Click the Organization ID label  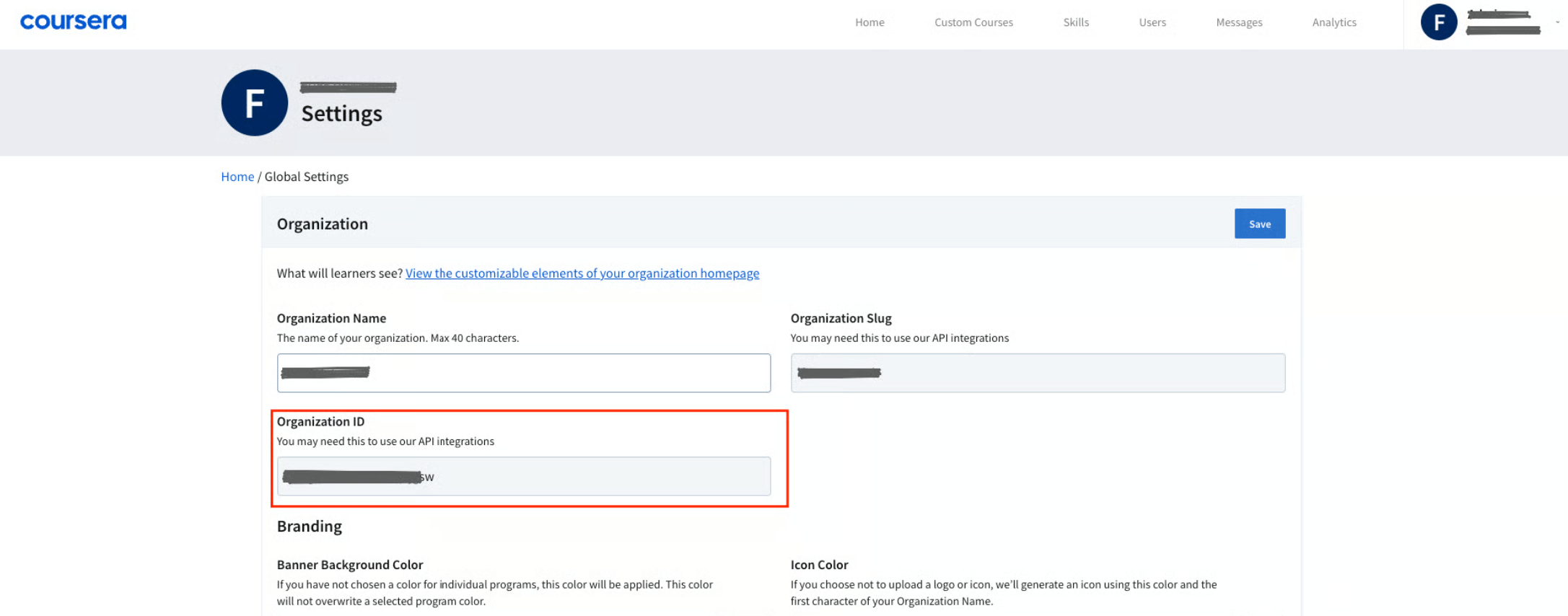[320, 421]
